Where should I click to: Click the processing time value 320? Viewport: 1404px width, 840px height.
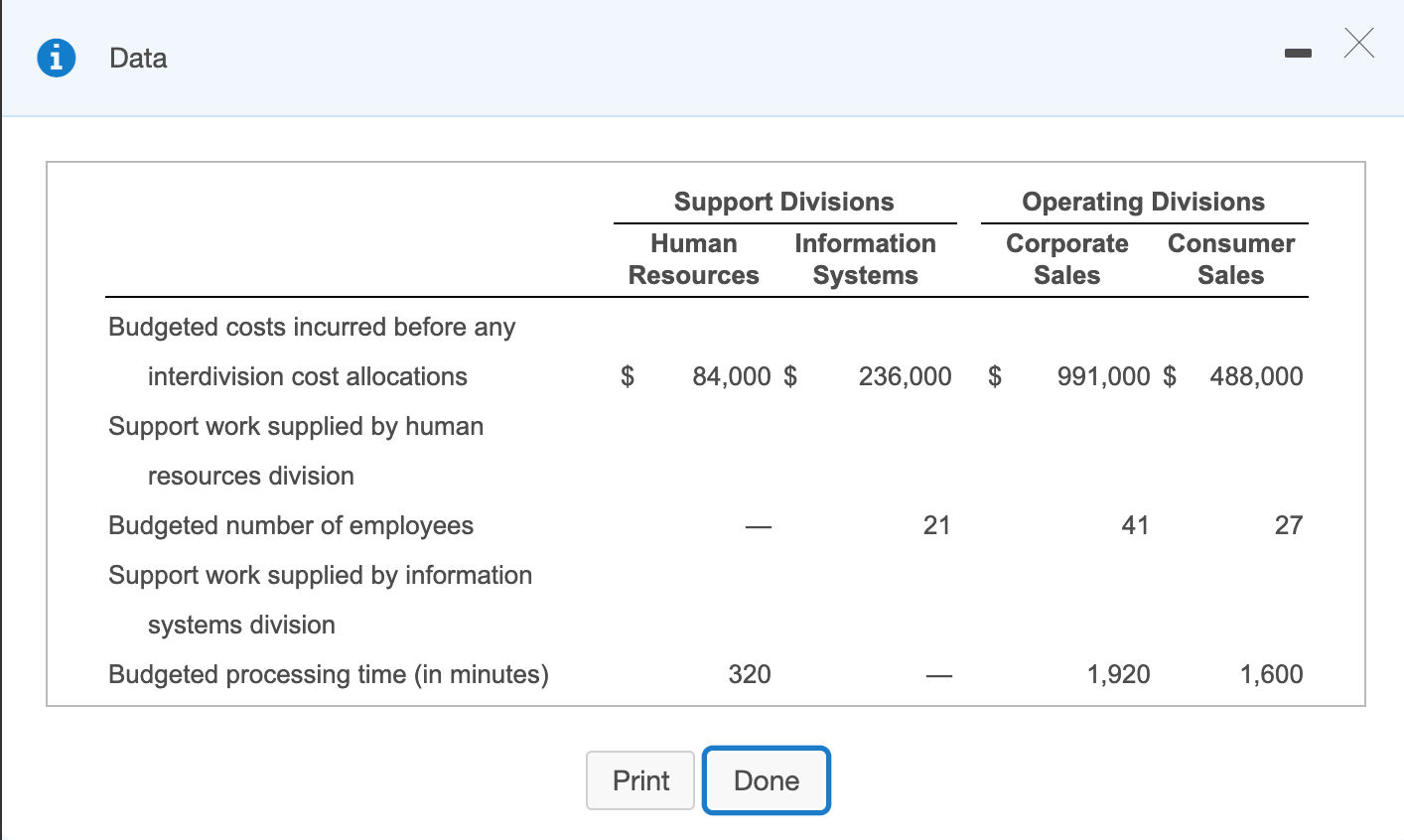coord(750,674)
